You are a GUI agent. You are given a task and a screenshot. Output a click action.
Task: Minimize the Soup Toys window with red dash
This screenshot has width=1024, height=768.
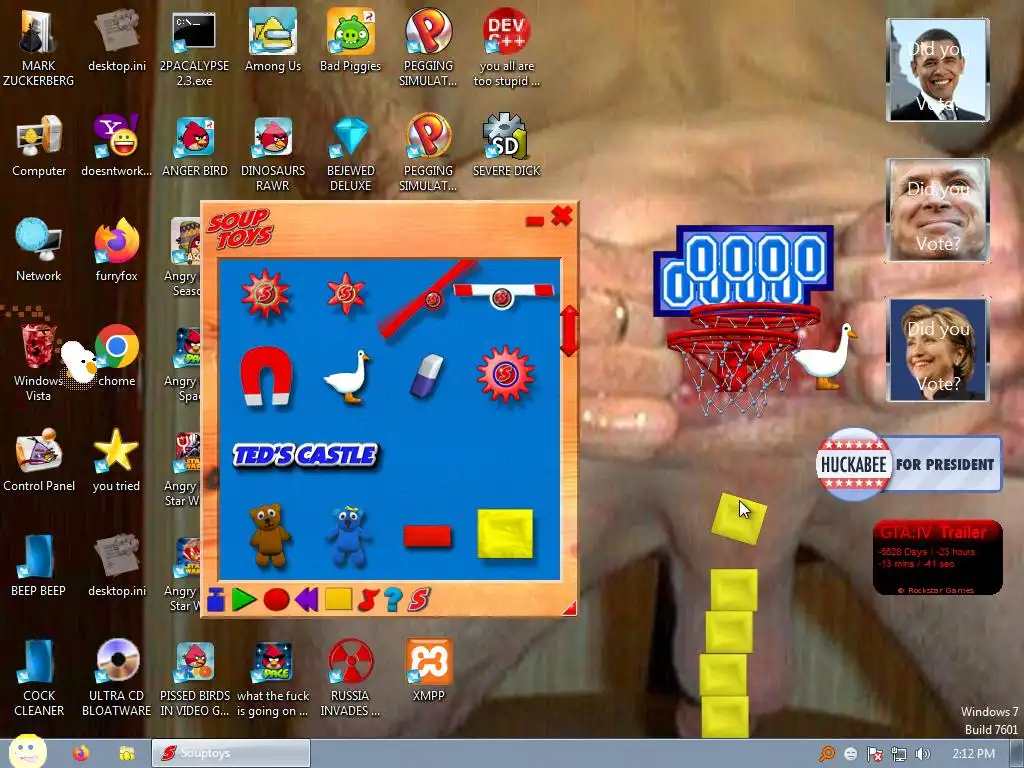pyautogui.click(x=535, y=222)
